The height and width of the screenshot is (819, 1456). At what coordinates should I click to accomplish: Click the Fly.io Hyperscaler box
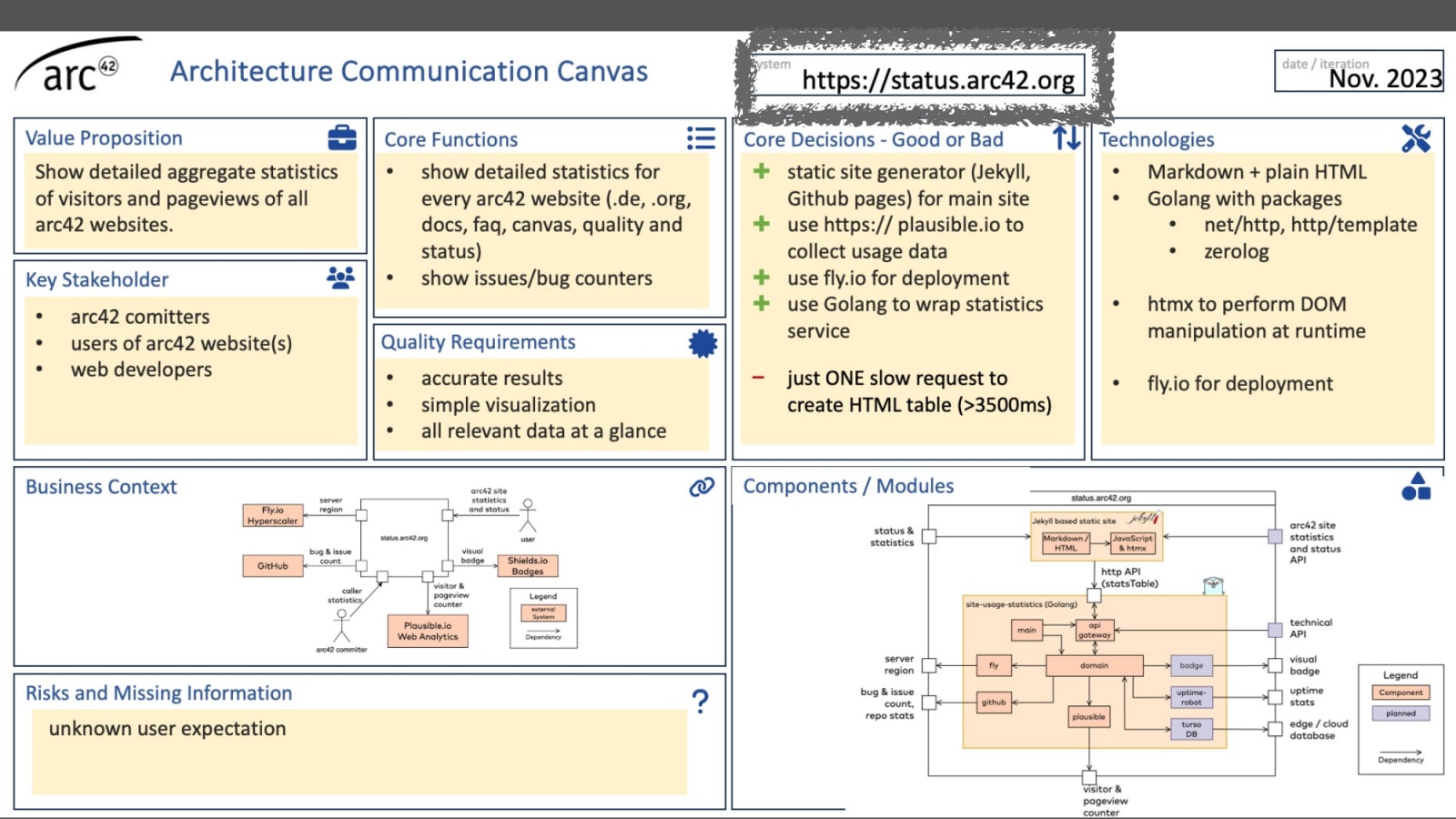click(273, 515)
